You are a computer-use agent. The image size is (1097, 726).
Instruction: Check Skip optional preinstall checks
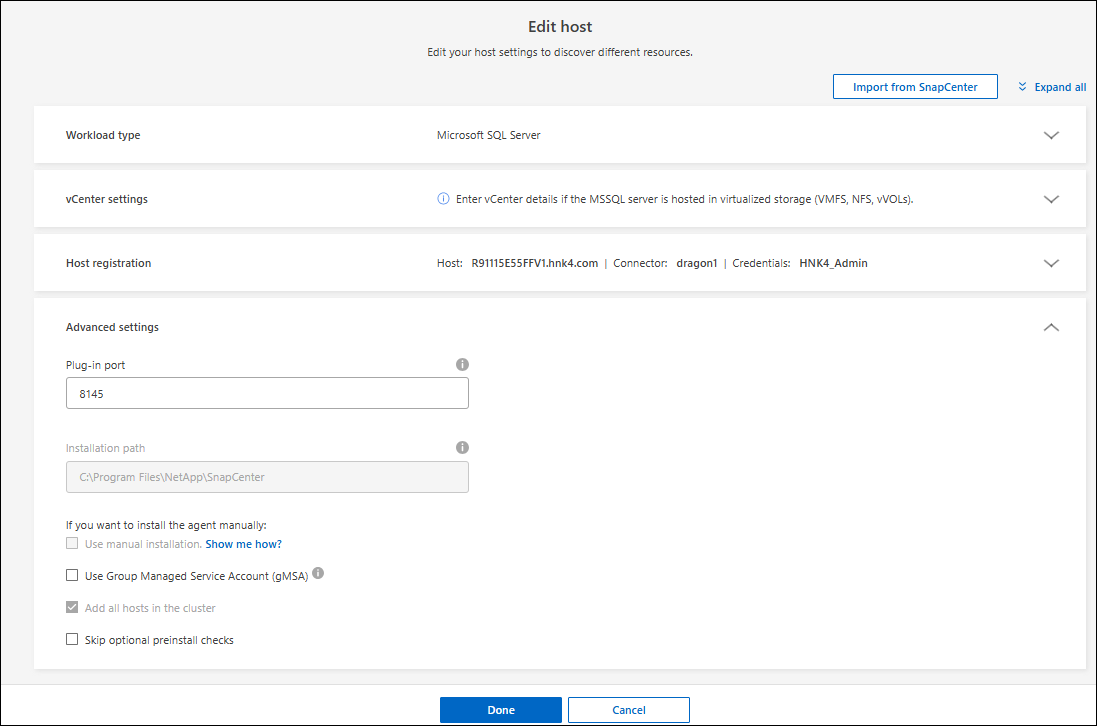click(x=72, y=639)
